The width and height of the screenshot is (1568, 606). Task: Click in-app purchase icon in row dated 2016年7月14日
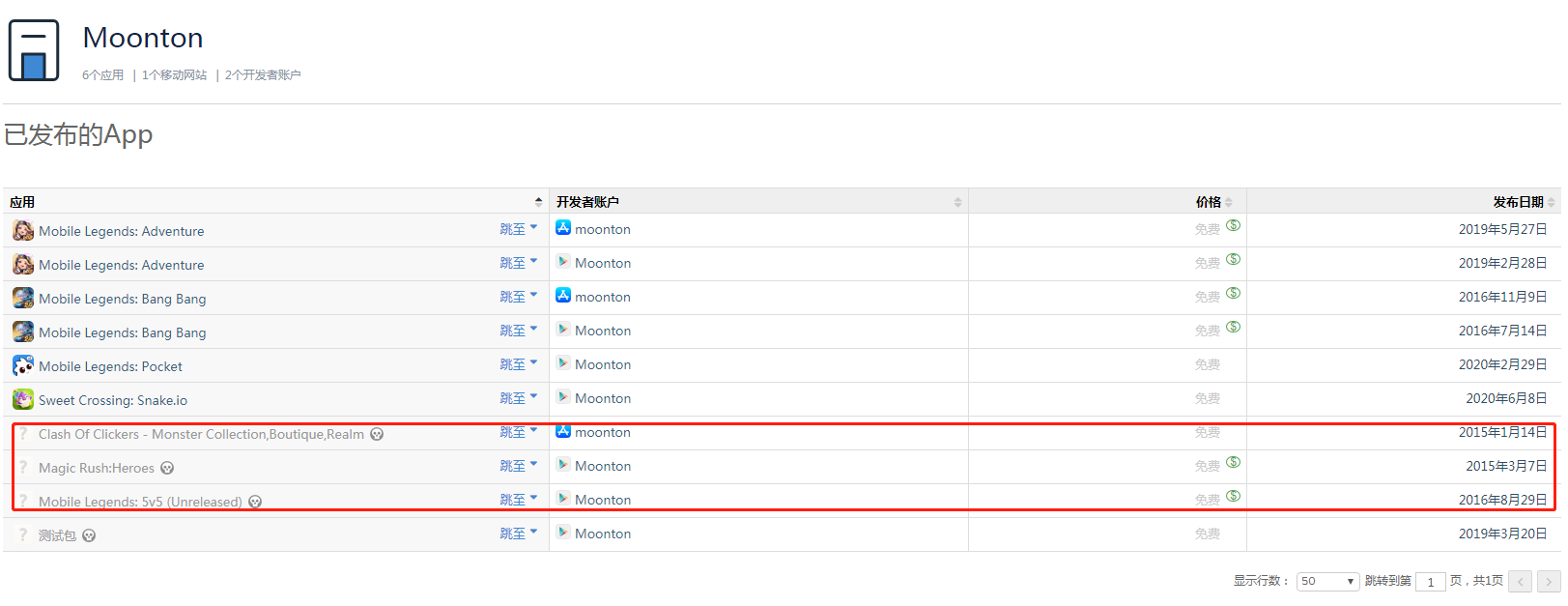click(1233, 328)
